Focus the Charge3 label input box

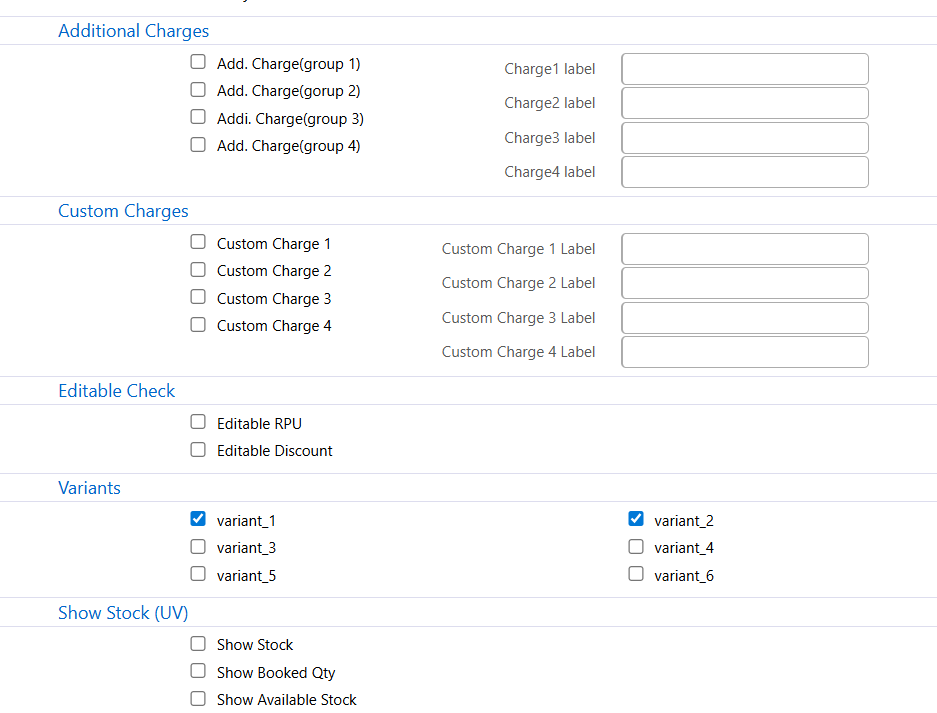tap(744, 138)
